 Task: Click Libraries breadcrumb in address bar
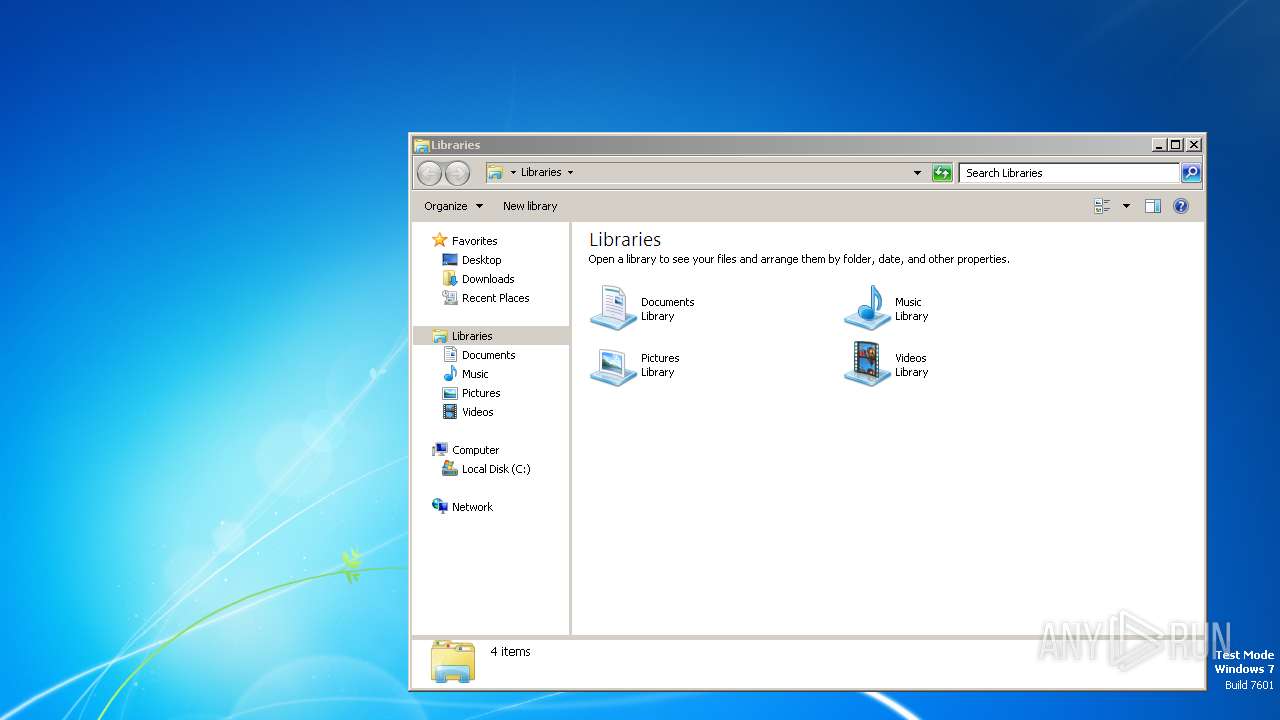541,172
